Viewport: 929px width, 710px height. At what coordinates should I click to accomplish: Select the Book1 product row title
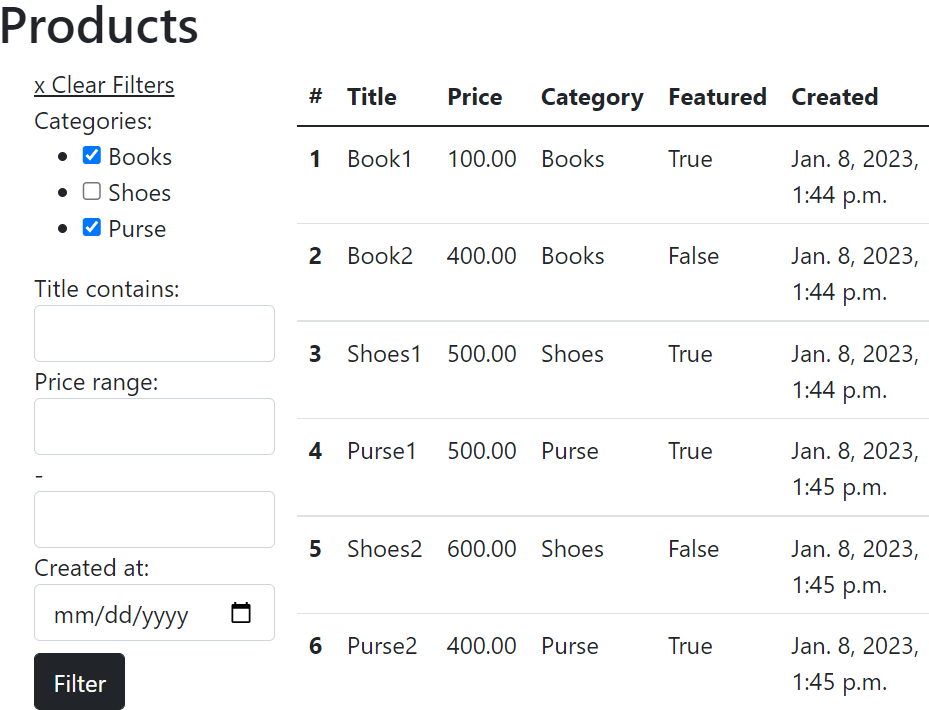click(379, 159)
